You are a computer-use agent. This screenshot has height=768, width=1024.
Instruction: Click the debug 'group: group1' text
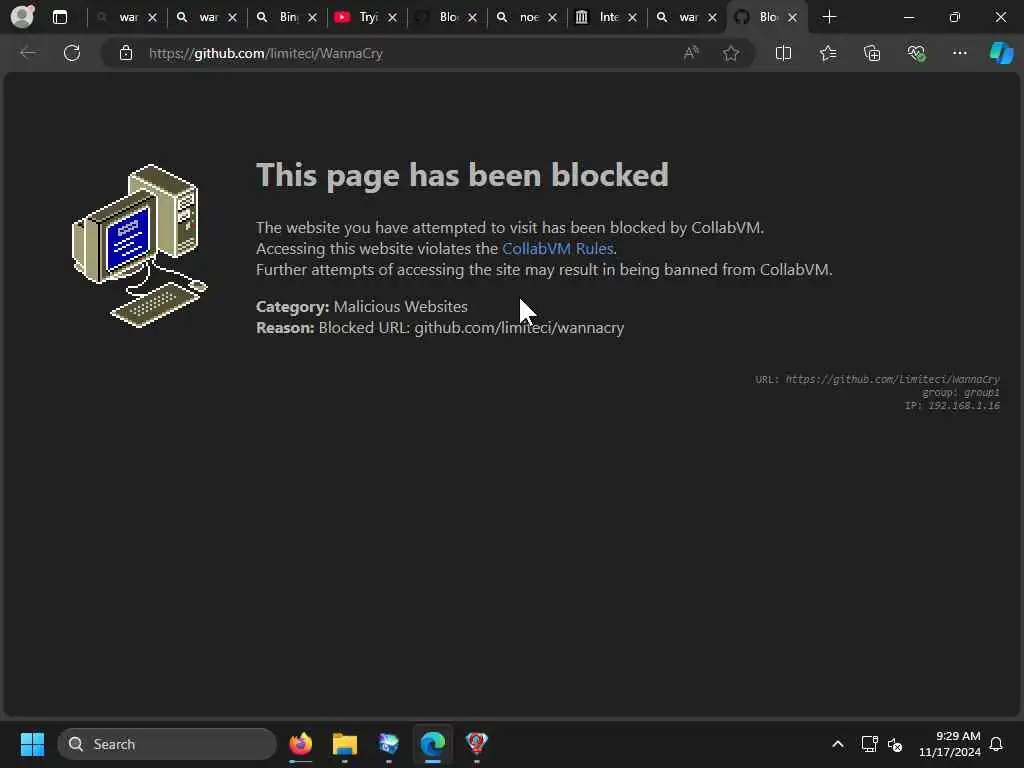[x=961, y=392]
